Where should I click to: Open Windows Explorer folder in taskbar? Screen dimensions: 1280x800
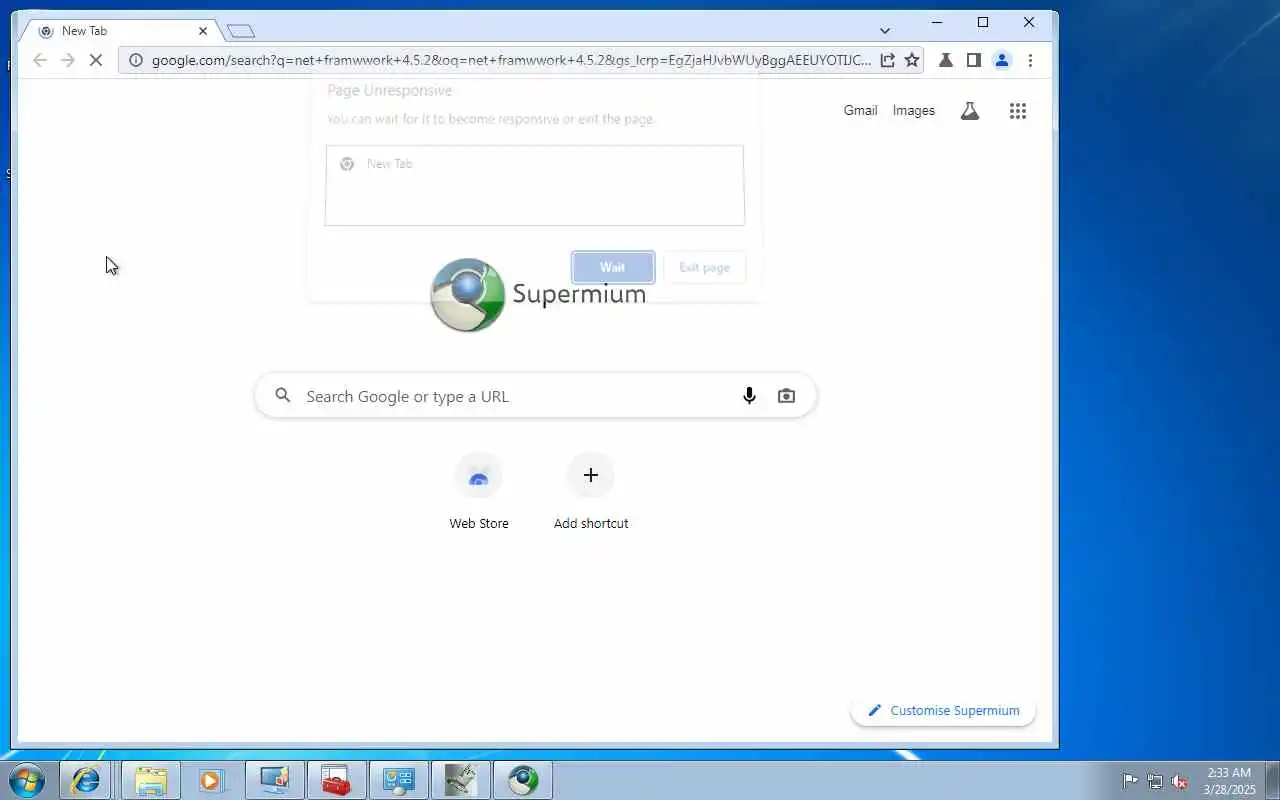coord(151,780)
